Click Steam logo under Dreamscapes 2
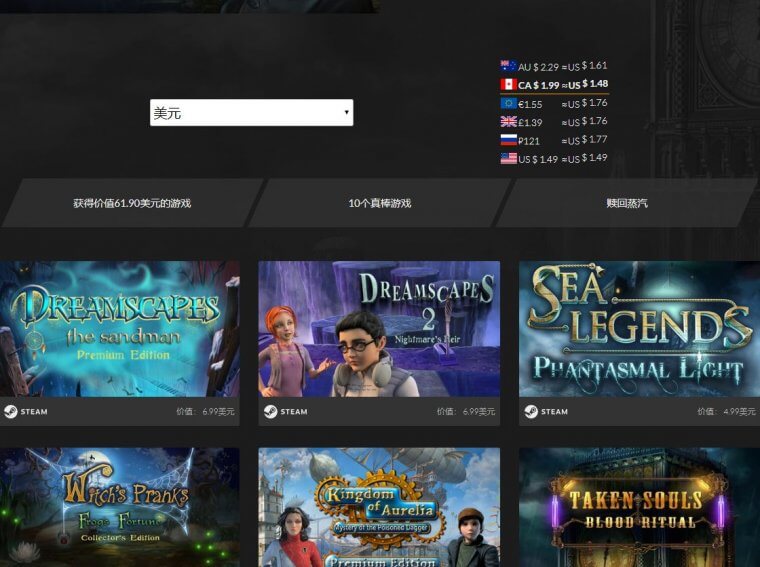The height and width of the screenshot is (567, 760). (285, 411)
